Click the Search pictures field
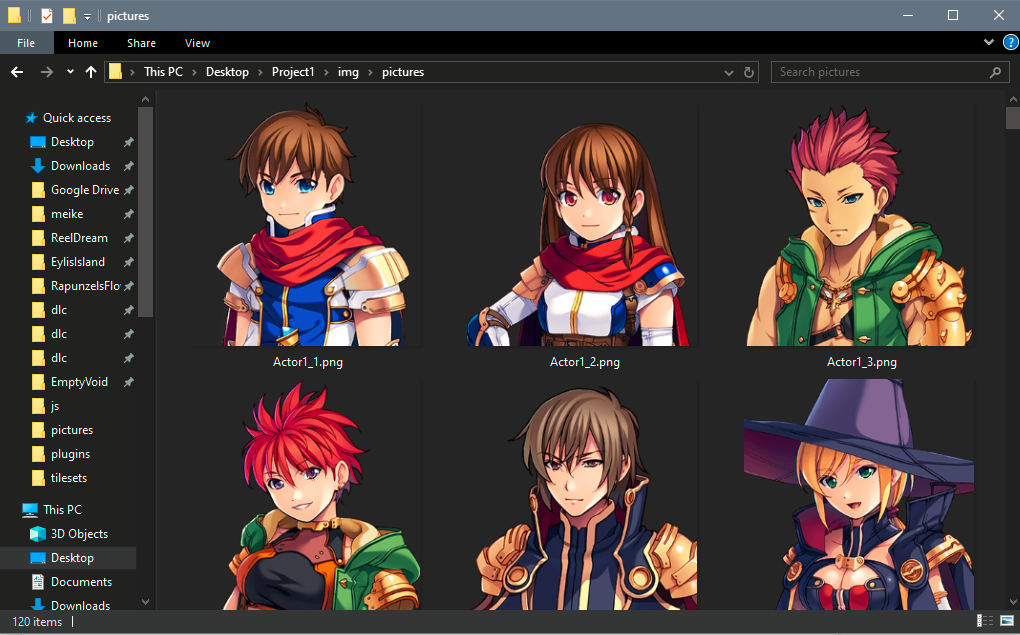1020x635 pixels. pyautogui.click(x=889, y=72)
